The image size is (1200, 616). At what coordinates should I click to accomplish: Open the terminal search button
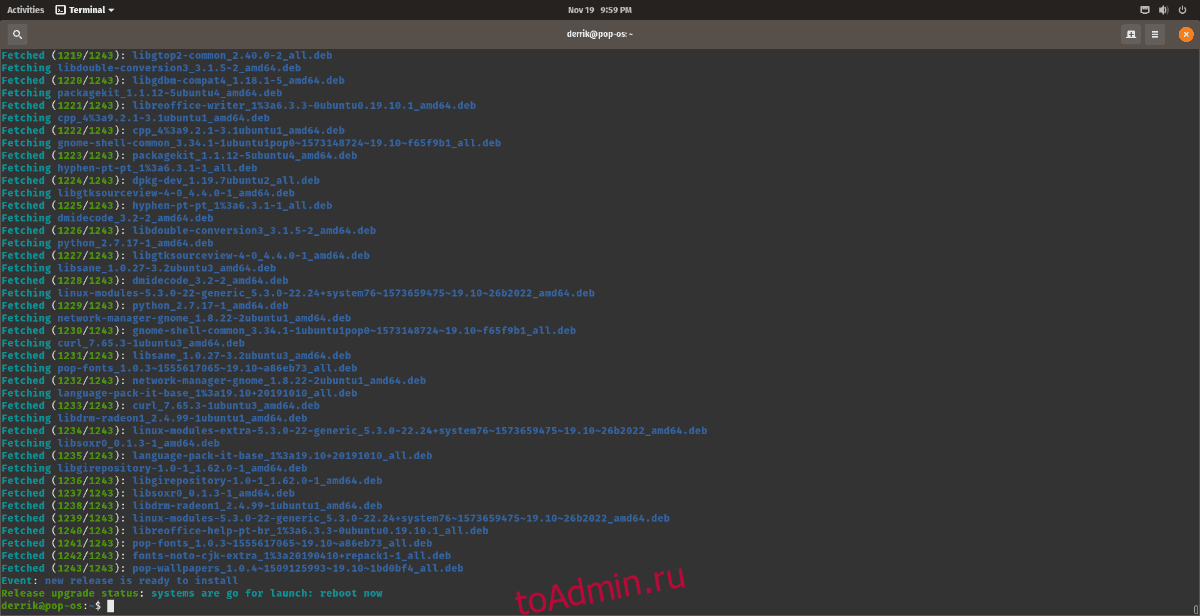click(x=17, y=34)
